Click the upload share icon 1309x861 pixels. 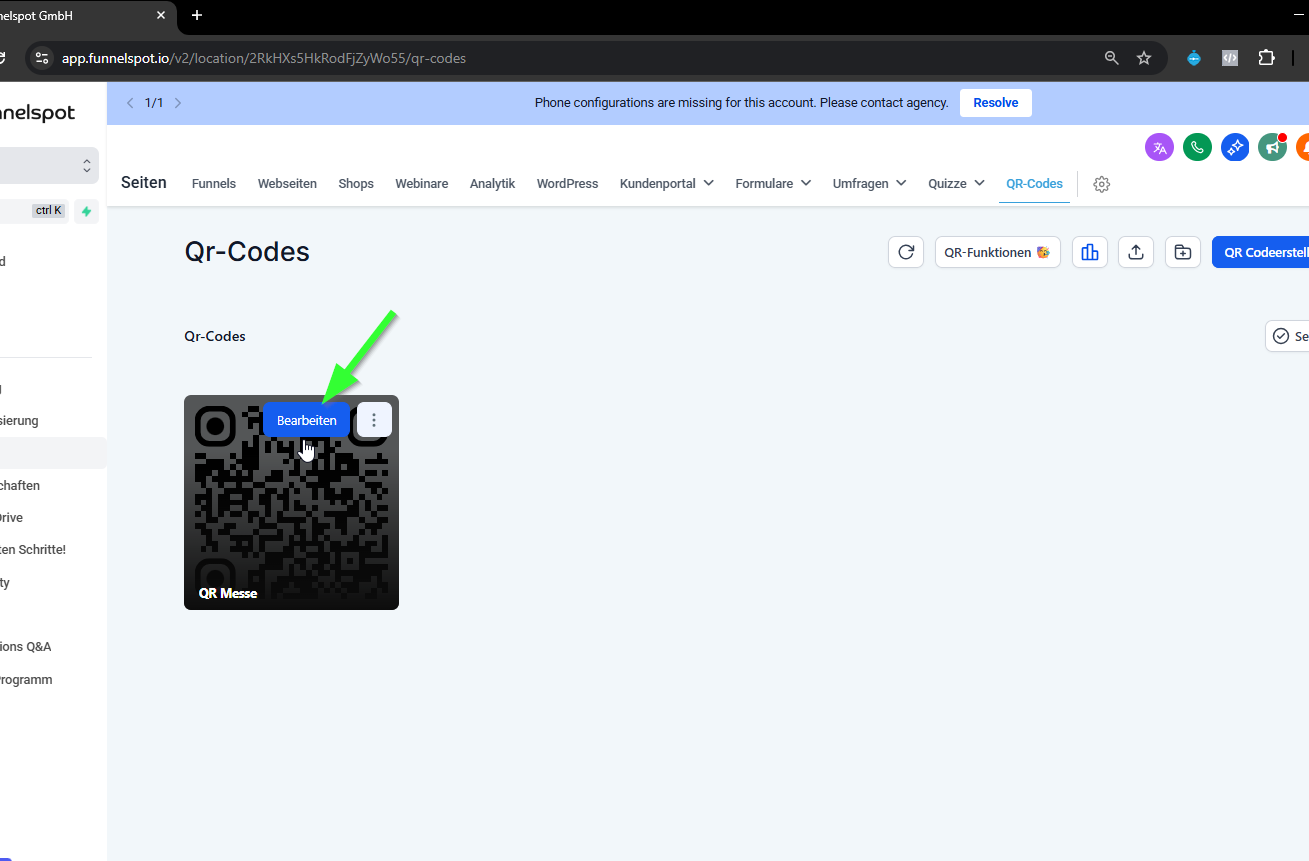1136,252
